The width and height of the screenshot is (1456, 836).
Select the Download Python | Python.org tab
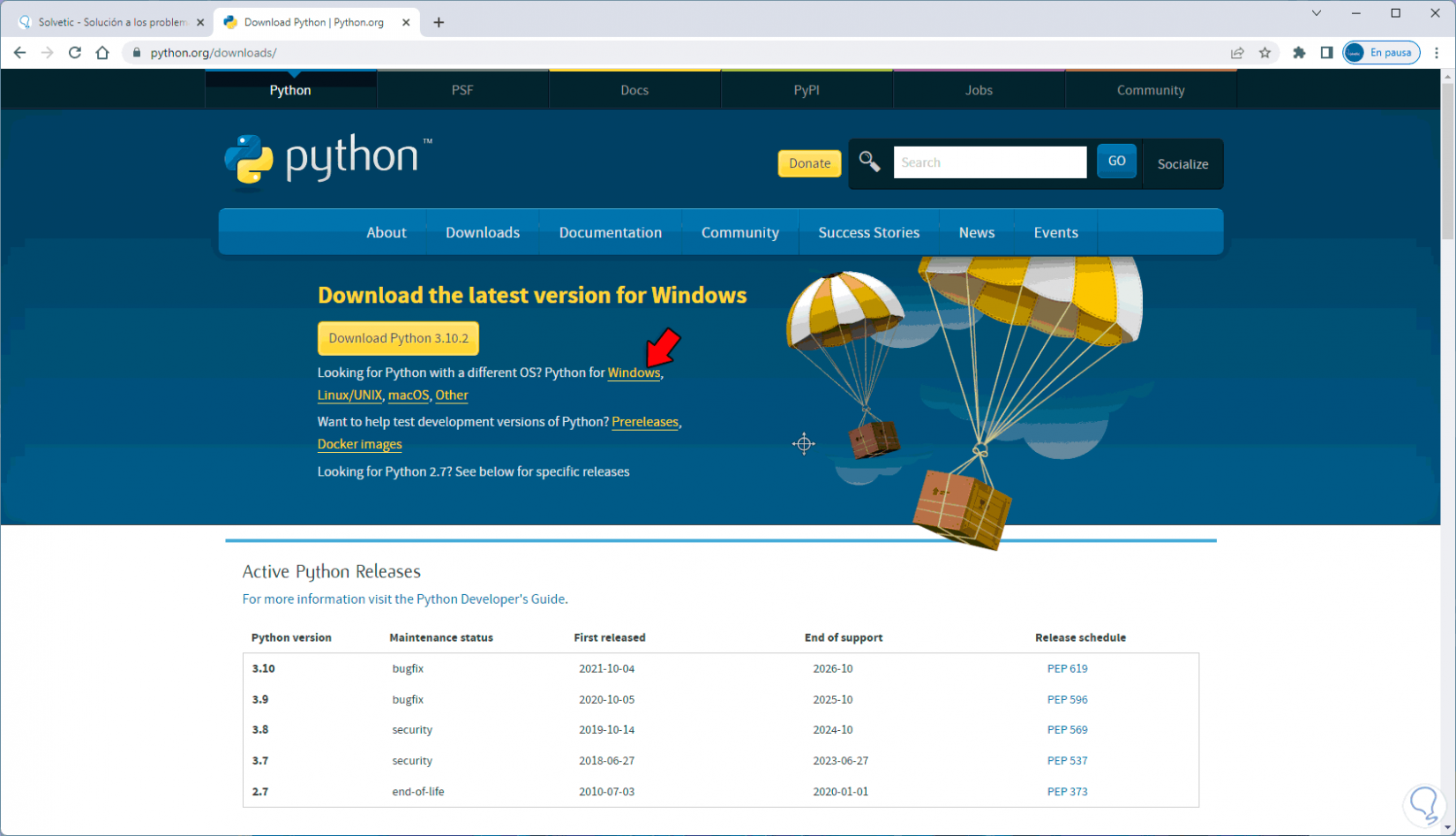(x=316, y=22)
